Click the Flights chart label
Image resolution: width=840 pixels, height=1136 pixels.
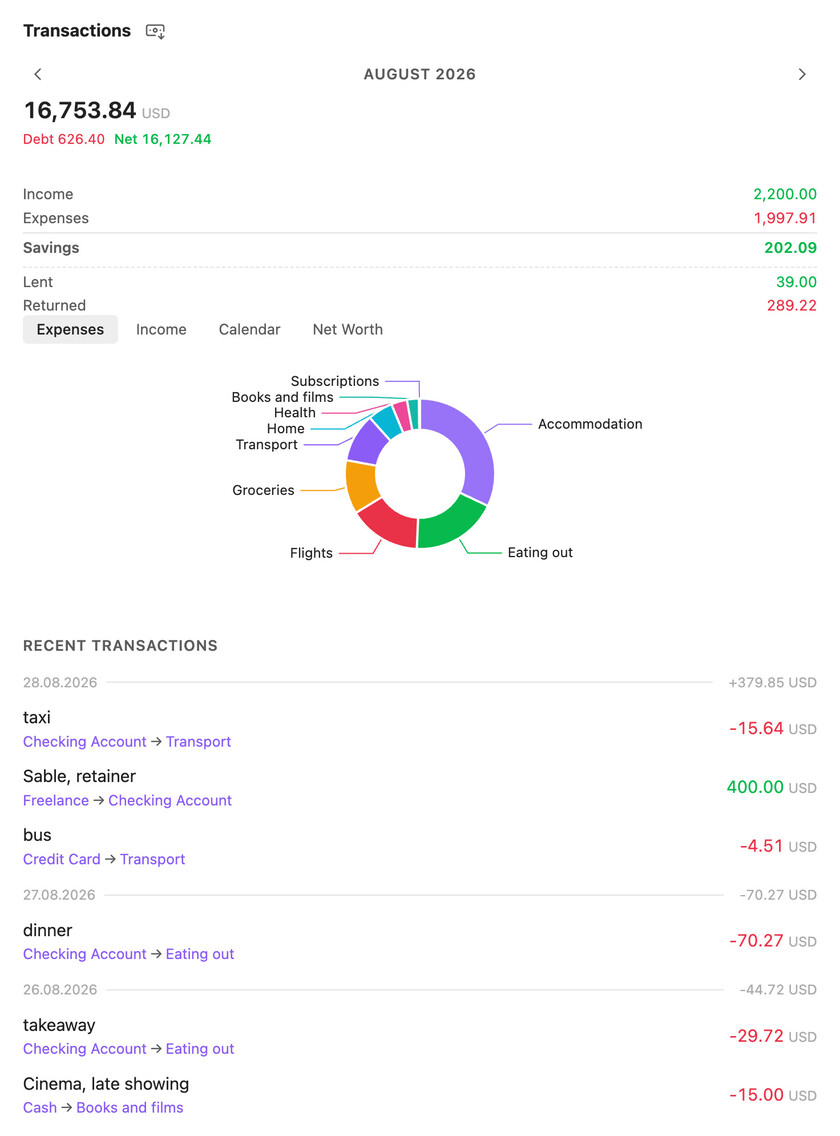tap(311, 553)
